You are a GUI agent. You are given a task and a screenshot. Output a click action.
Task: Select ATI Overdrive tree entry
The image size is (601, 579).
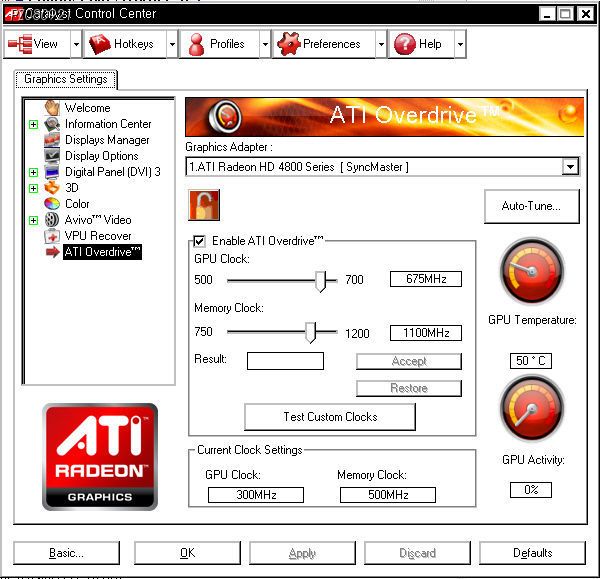102,252
